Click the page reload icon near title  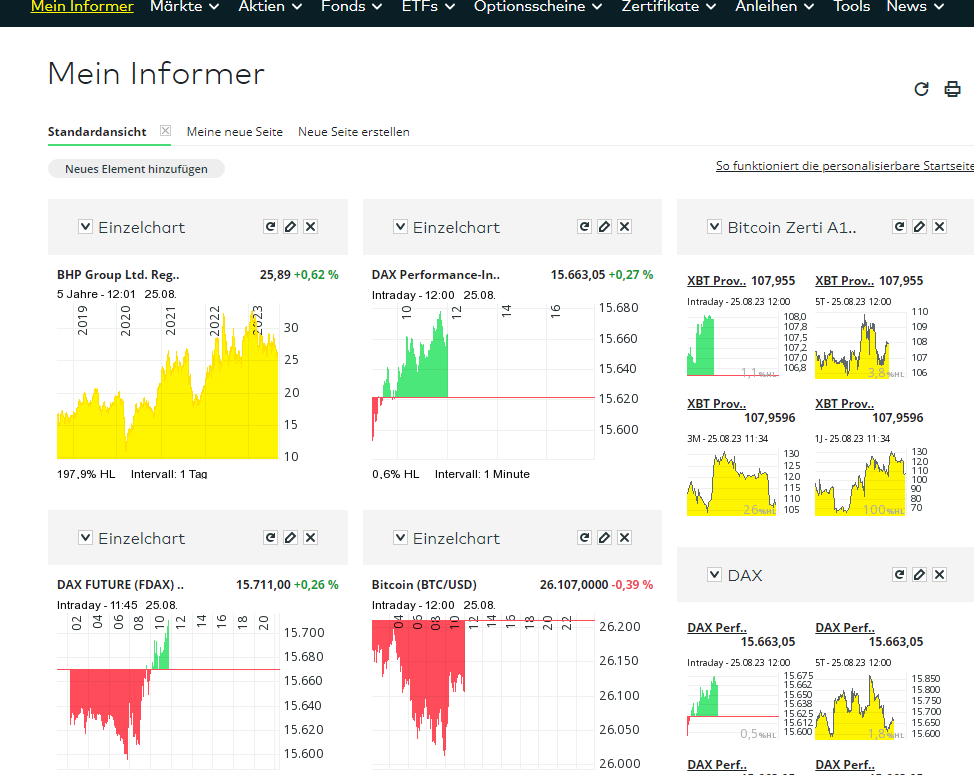(x=922, y=89)
